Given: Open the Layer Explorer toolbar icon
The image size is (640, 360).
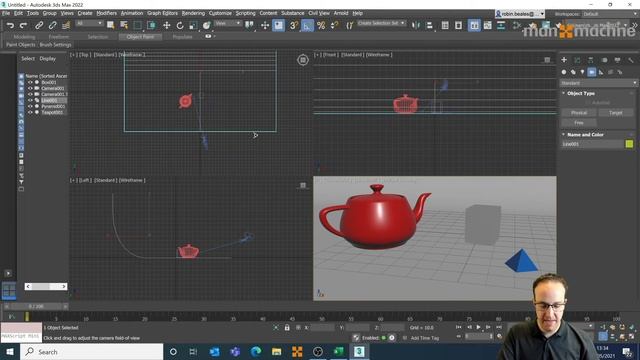Looking at the screenshot, I should pos(458,25).
